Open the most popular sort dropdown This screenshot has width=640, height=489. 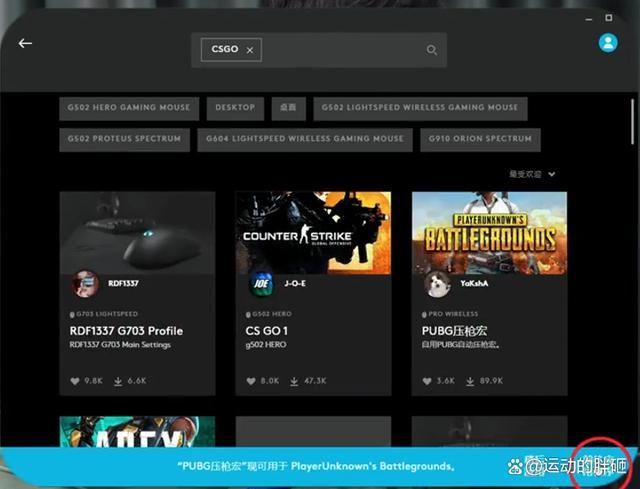(532, 174)
